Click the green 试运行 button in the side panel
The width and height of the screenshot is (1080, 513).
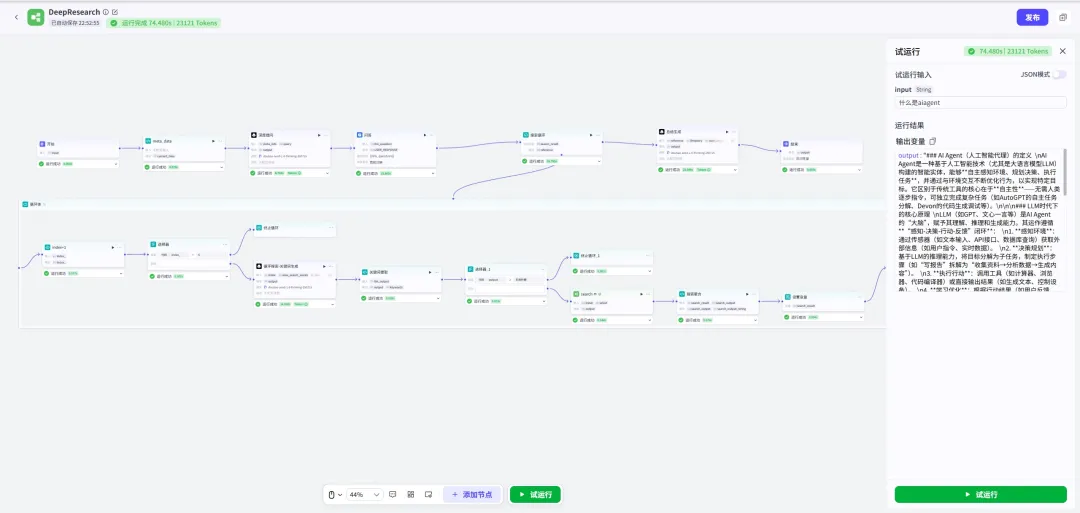click(980, 494)
